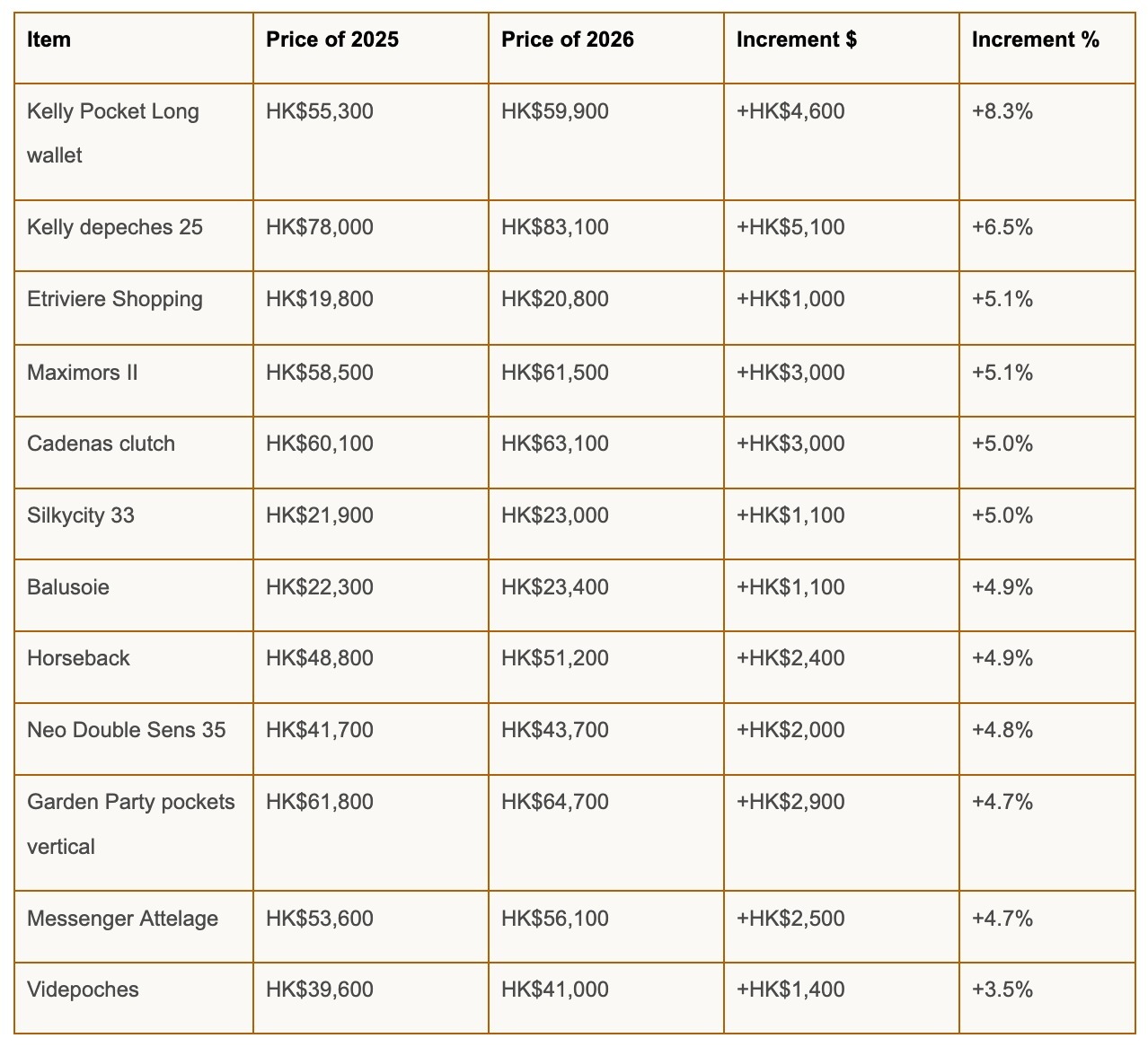Viewport: 1148px width, 1047px height.
Task: Click Garden Party pockets vertical cell
Action: click(130, 823)
